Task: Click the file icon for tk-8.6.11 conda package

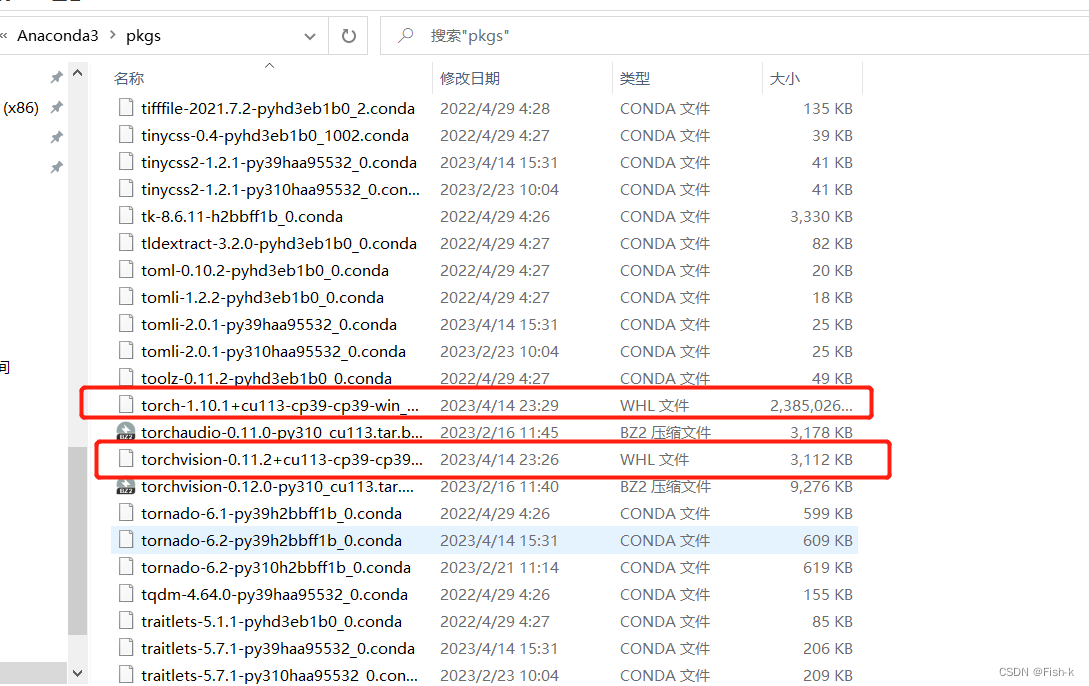Action: (126, 216)
